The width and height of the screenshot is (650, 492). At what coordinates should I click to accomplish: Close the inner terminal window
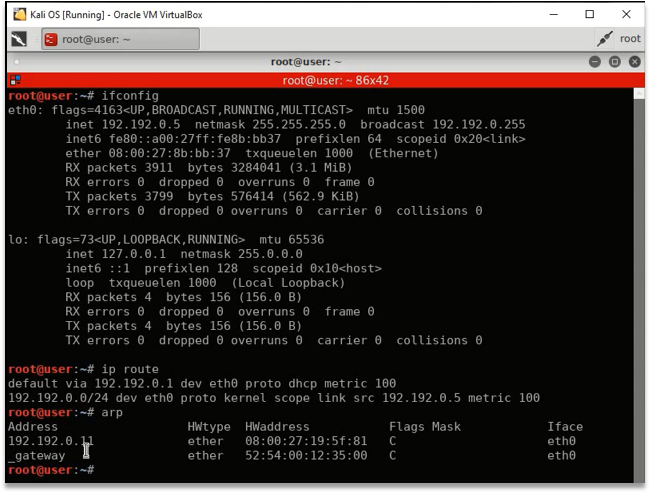tap(634, 62)
